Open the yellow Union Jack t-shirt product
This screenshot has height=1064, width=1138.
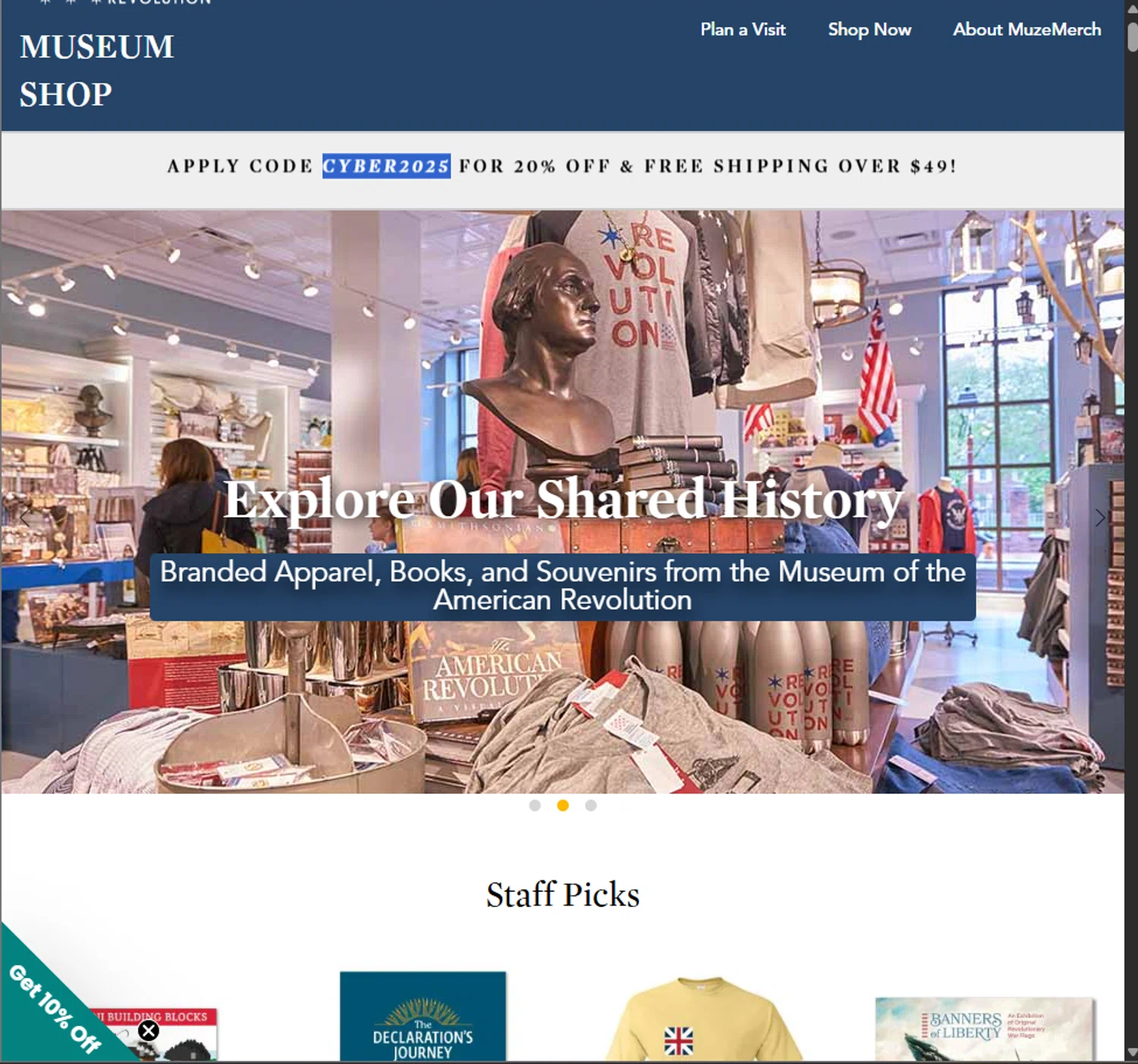click(x=704, y=1018)
